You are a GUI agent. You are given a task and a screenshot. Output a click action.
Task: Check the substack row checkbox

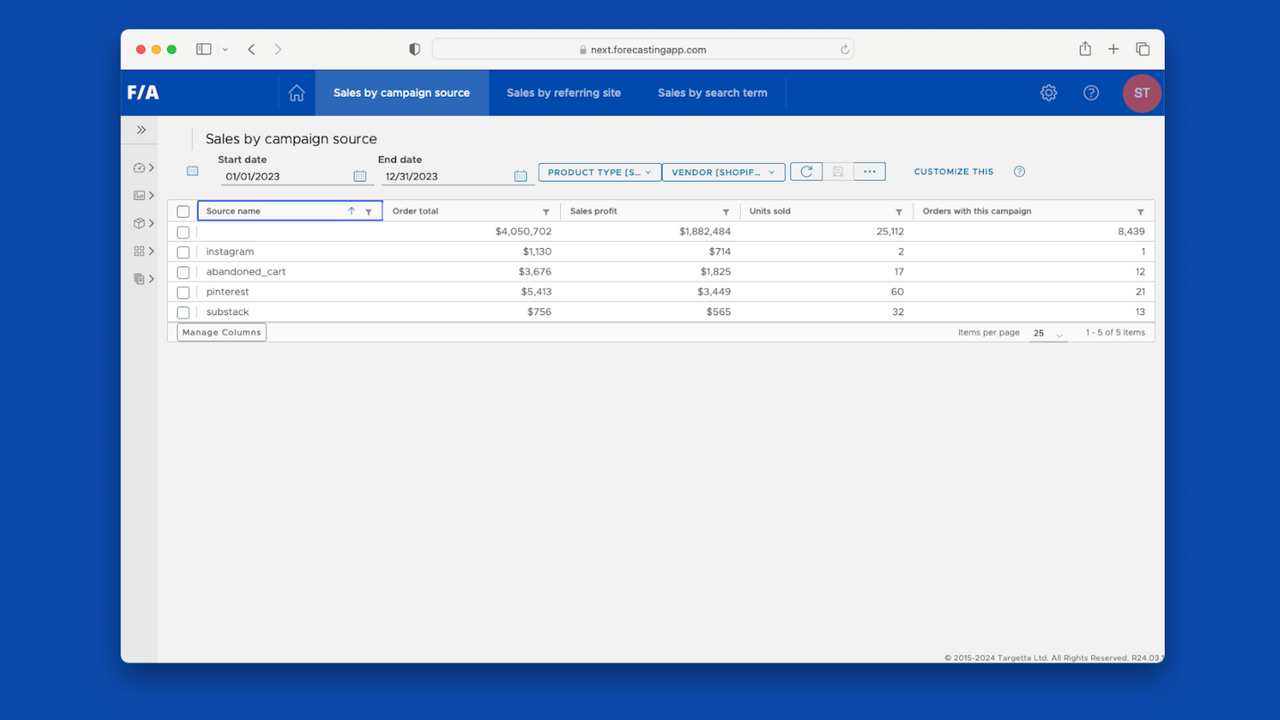click(183, 312)
